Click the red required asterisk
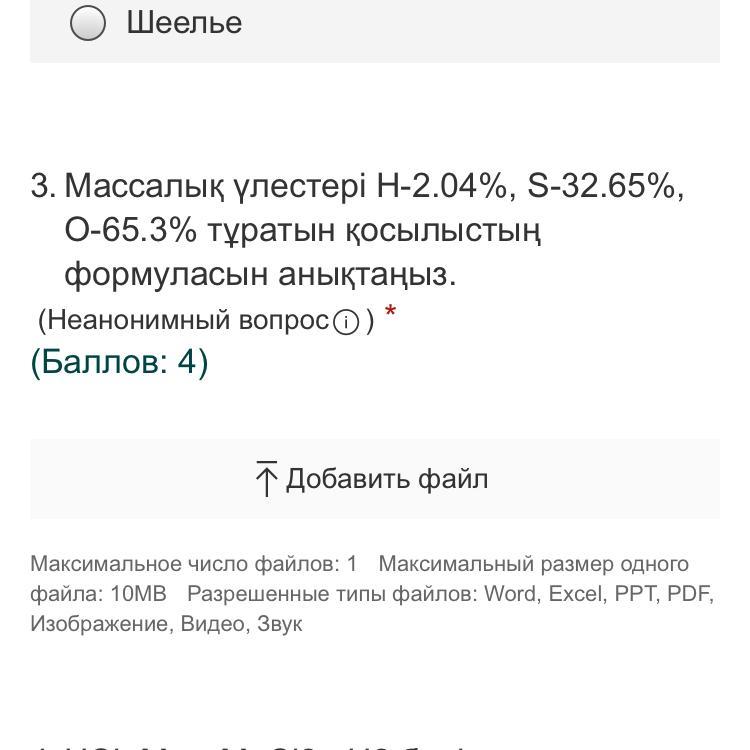The height and width of the screenshot is (750, 750). tap(390, 311)
